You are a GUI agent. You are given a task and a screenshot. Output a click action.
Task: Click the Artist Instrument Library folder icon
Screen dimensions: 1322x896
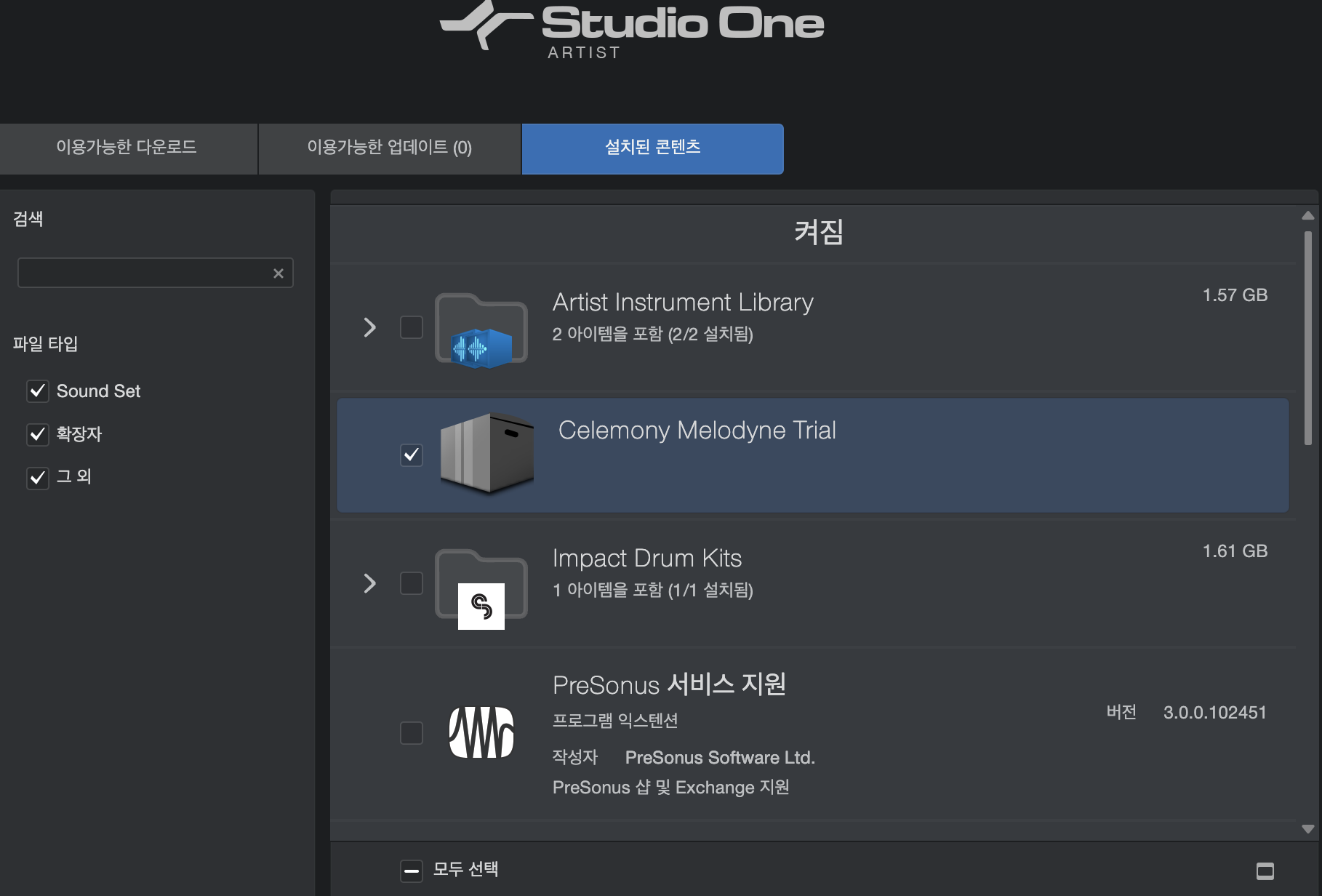[x=481, y=330]
